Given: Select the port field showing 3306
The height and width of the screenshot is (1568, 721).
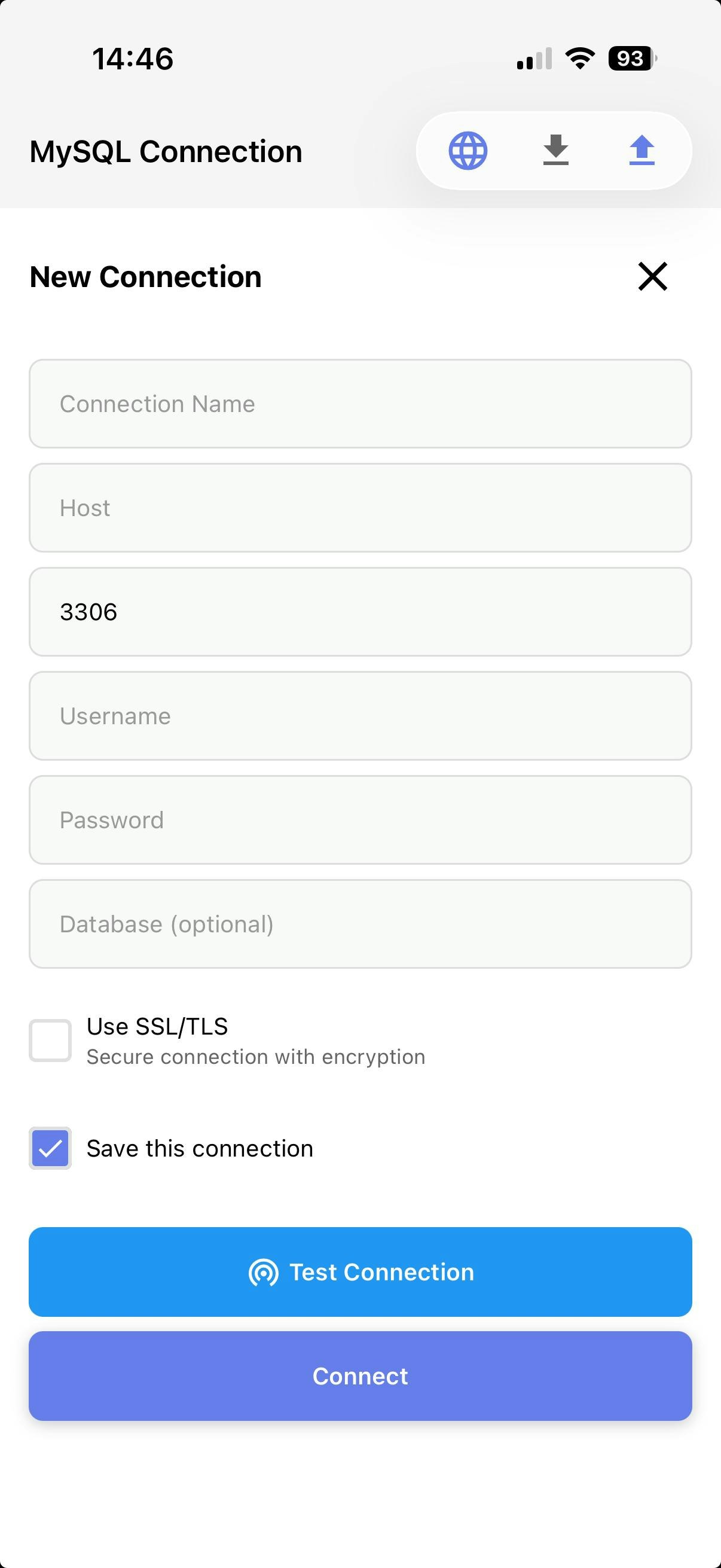Looking at the screenshot, I should tap(360, 612).
